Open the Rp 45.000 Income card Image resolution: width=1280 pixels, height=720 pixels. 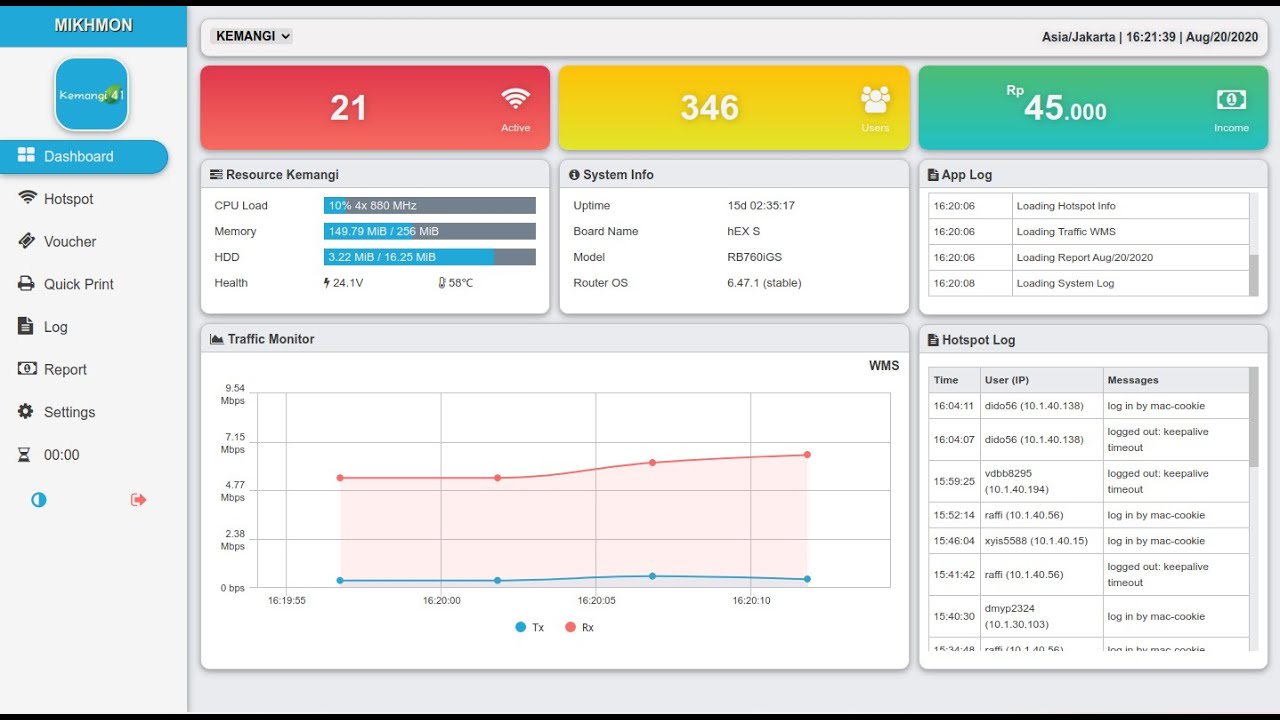1093,108
